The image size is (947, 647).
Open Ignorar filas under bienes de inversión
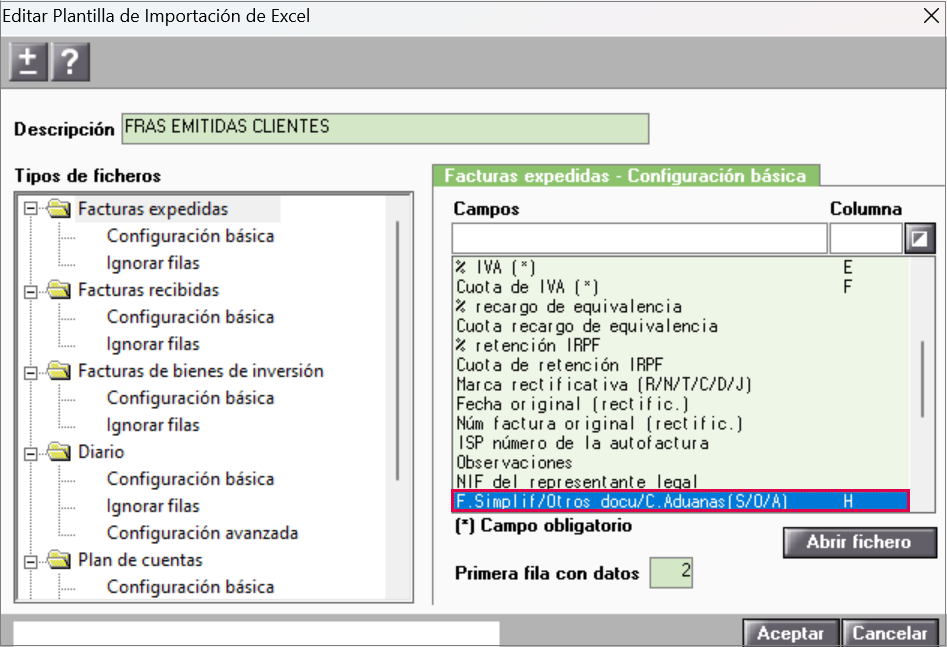(153, 425)
